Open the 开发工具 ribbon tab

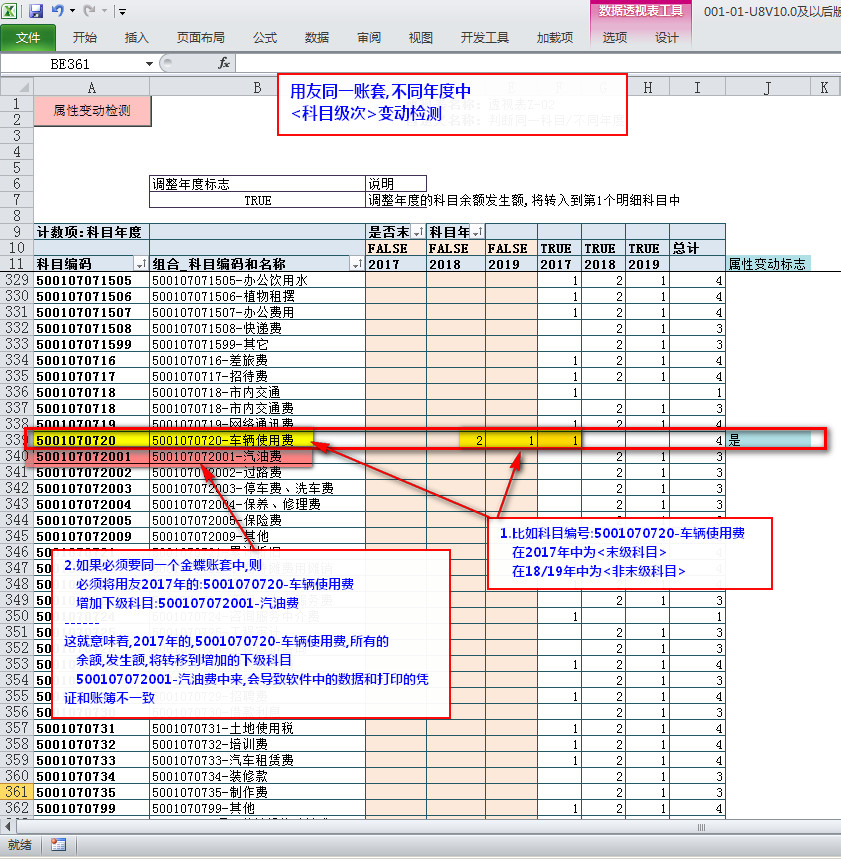[x=484, y=38]
